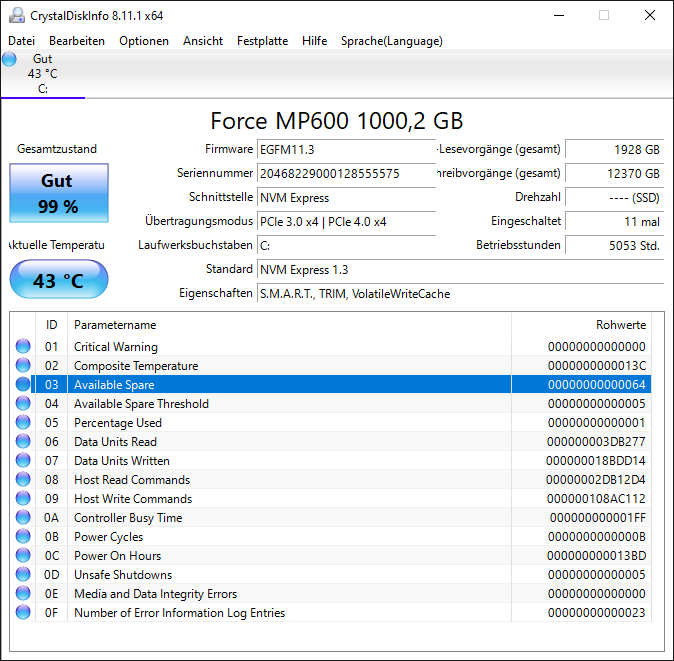The image size is (674, 661).
Task: Minimize the CrystalDiskInfo window
Action: (x=559, y=15)
